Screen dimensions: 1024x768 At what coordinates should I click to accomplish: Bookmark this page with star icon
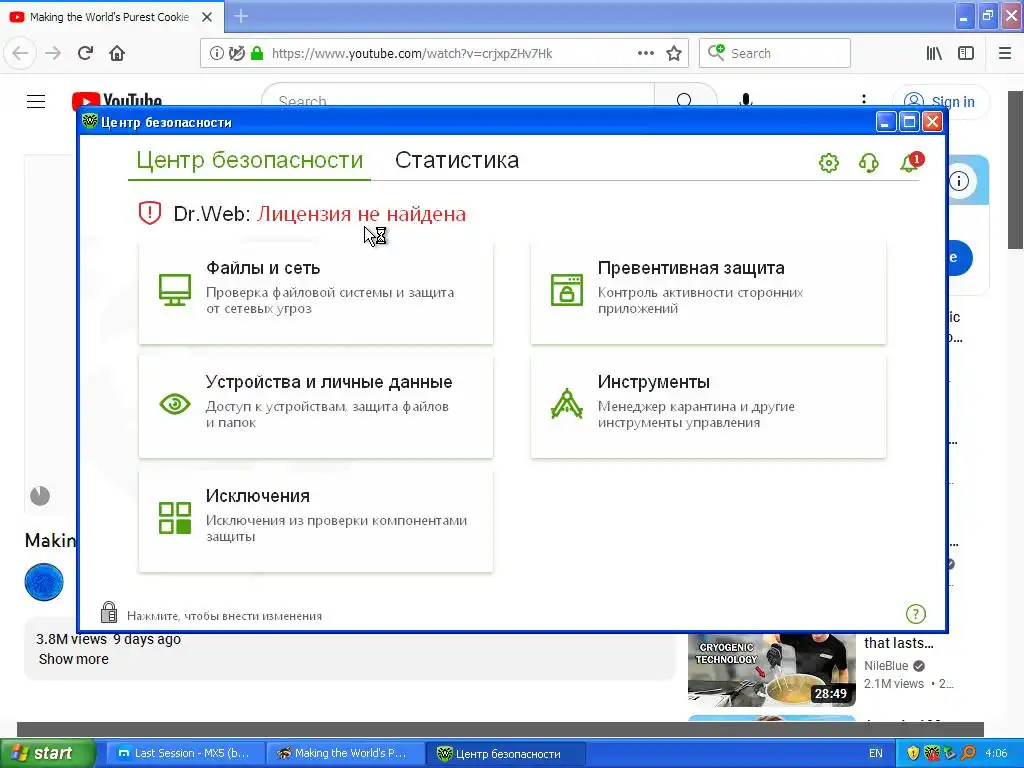click(674, 53)
